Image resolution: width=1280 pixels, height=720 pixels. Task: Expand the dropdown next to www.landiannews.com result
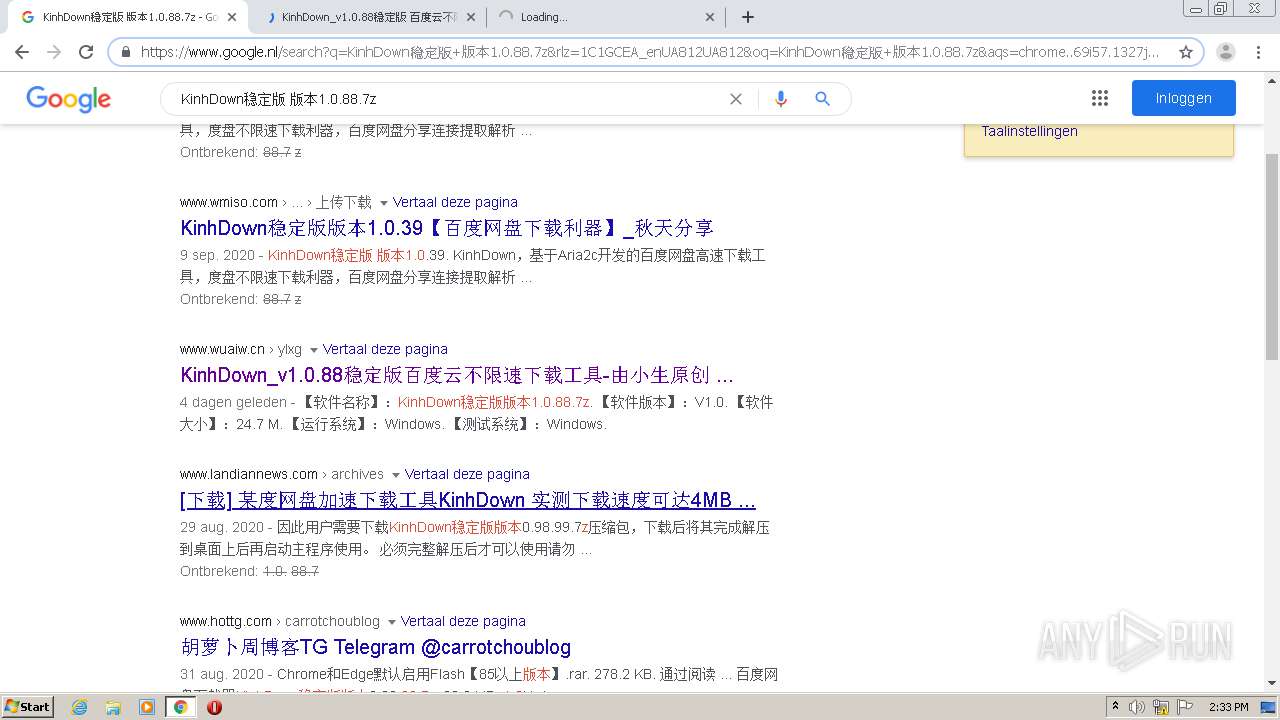[395, 475]
